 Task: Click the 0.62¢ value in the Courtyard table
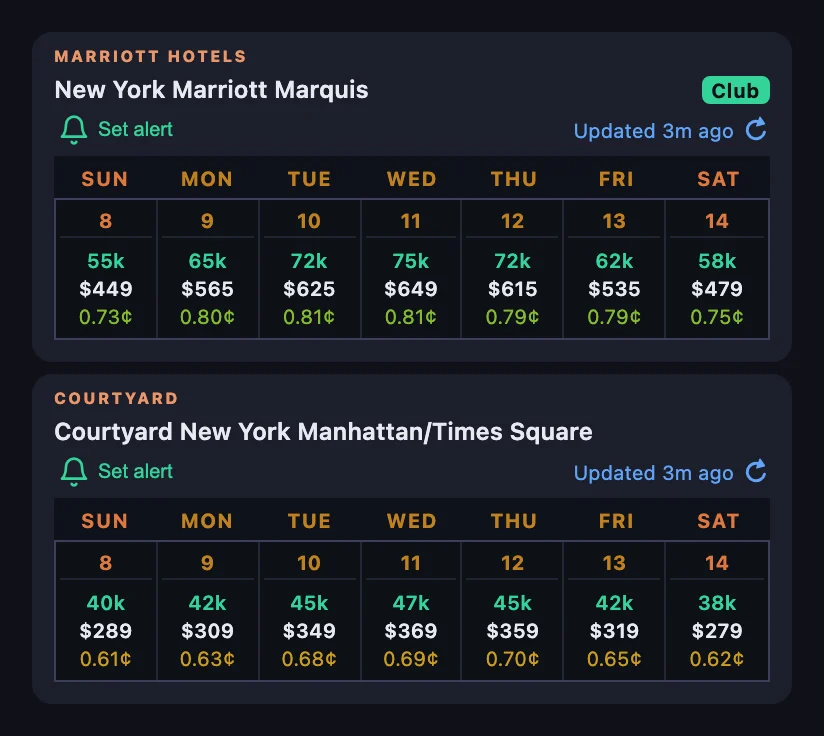point(717,659)
